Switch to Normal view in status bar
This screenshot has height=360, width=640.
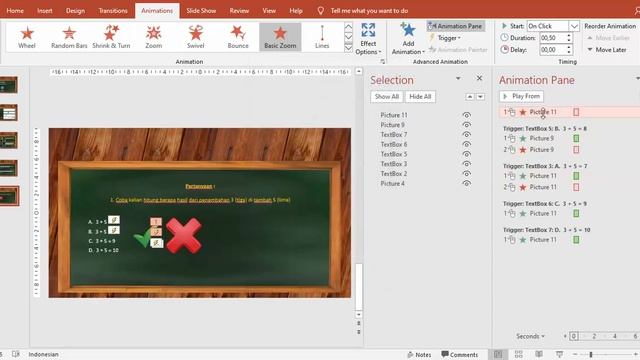point(498,354)
